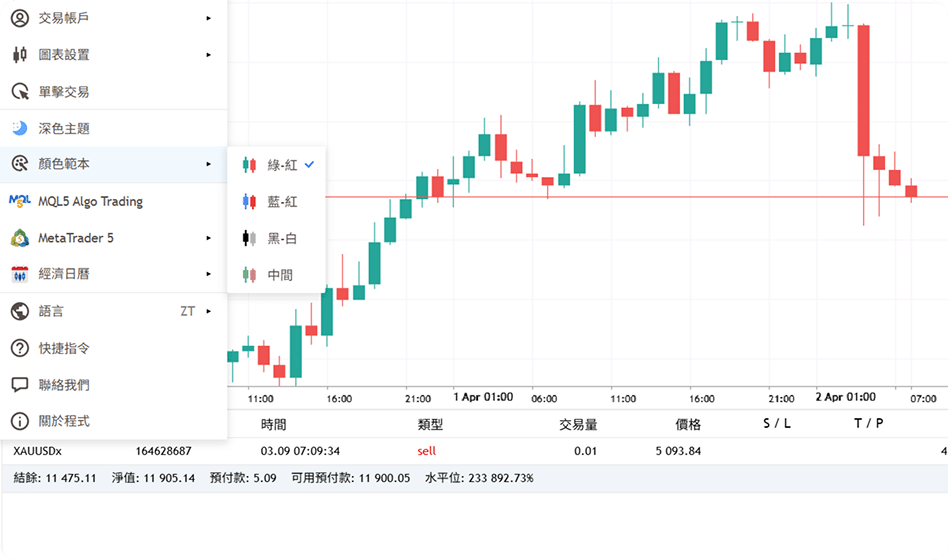Pick the 黑-白 color template
The height and width of the screenshot is (560, 948).
[282, 238]
